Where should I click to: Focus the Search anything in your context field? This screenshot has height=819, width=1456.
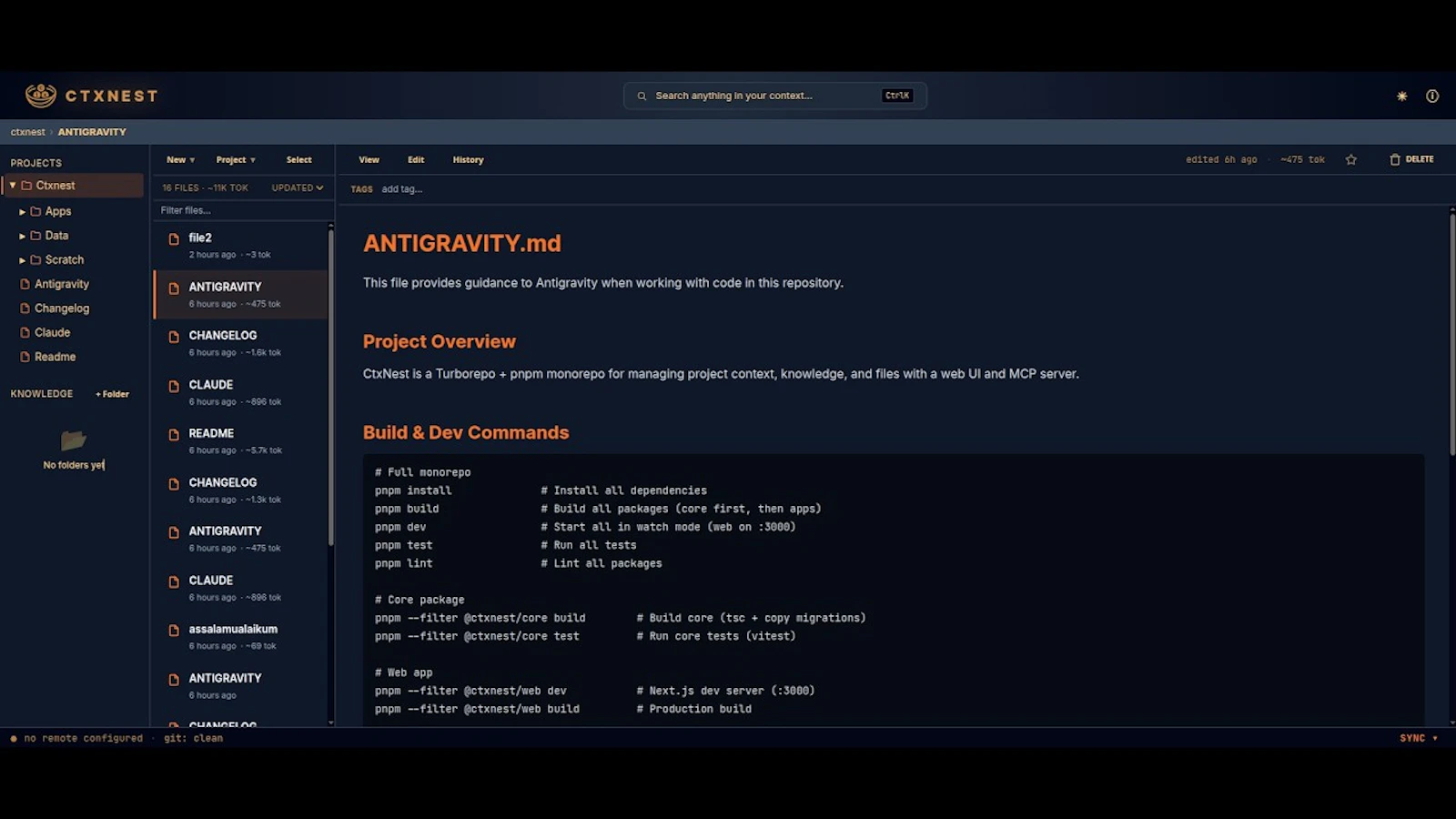pyautogui.click(x=774, y=96)
